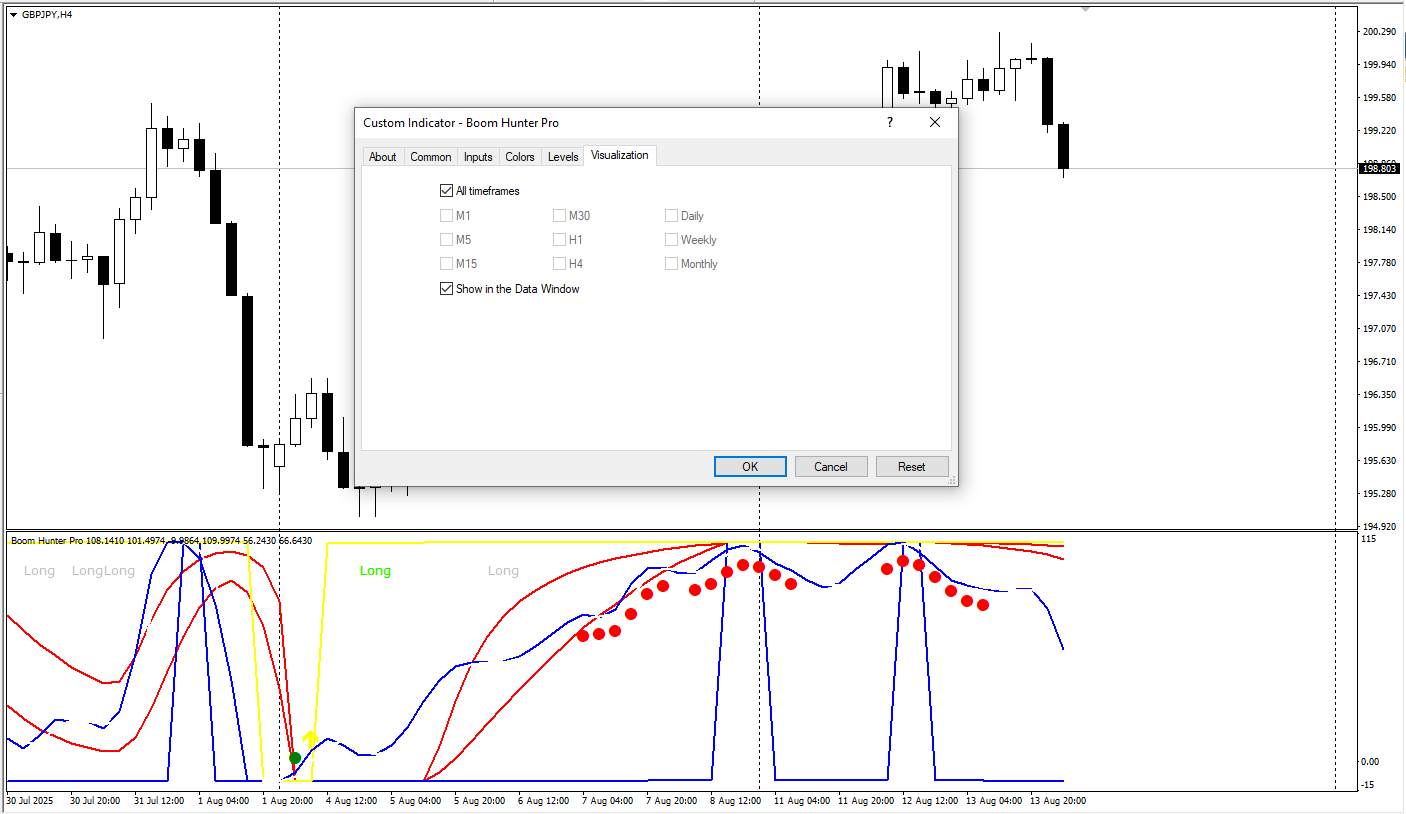The width and height of the screenshot is (1406, 814).
Task: Close the Custom Indicator dialog
Action: click(x=935, y=123)
